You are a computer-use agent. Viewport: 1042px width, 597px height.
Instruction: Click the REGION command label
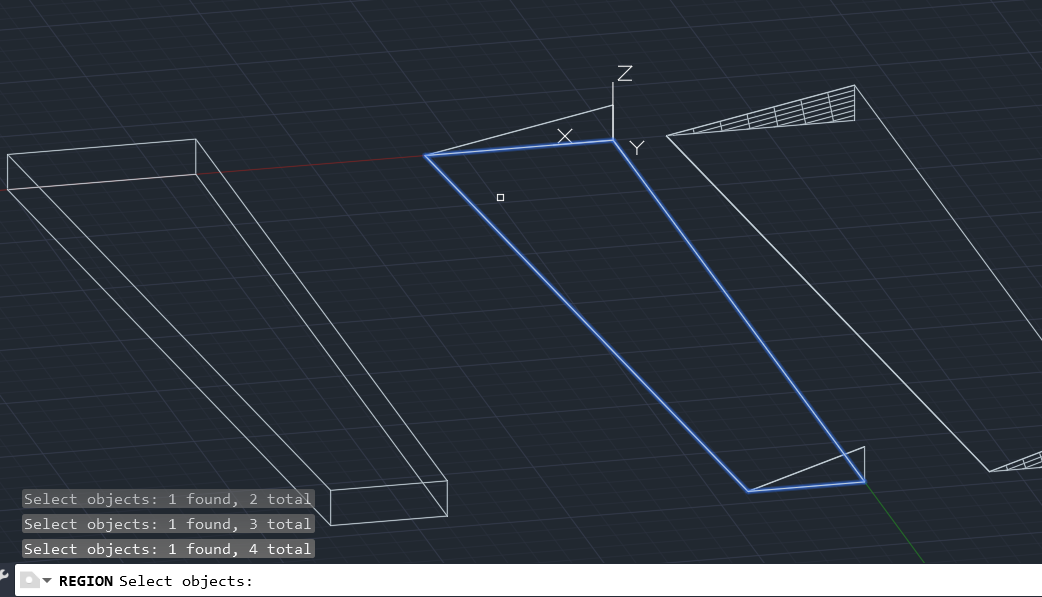point(85,581)
